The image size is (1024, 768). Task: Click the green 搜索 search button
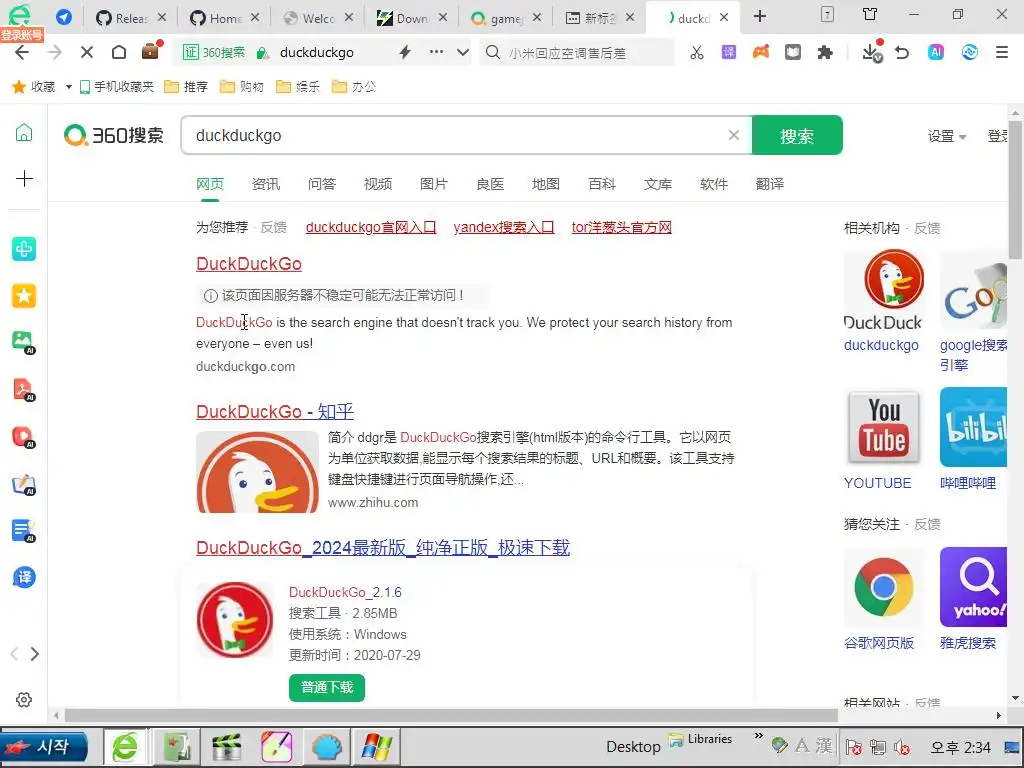point(797,135)
